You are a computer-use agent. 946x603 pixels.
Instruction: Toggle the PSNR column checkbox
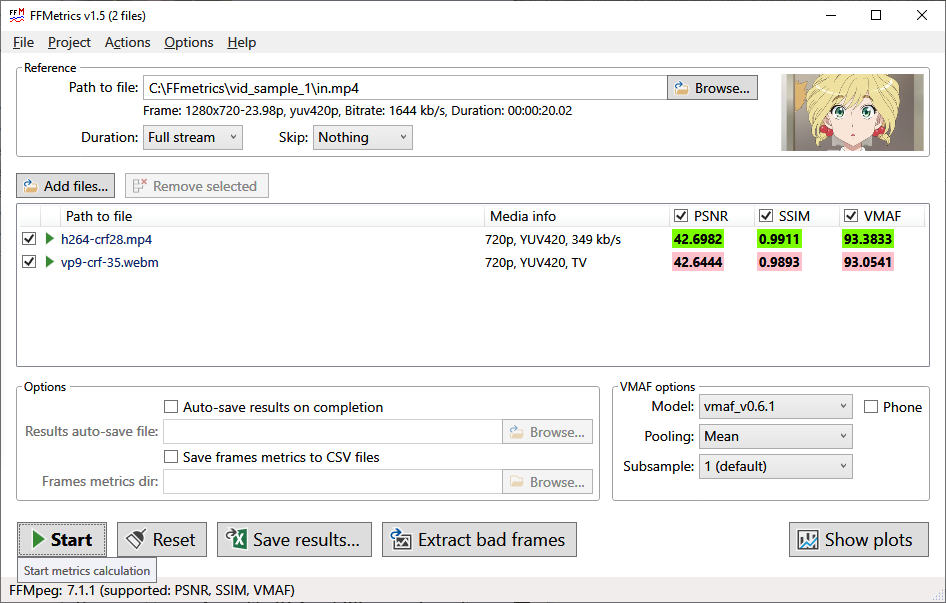pos(681,215)
